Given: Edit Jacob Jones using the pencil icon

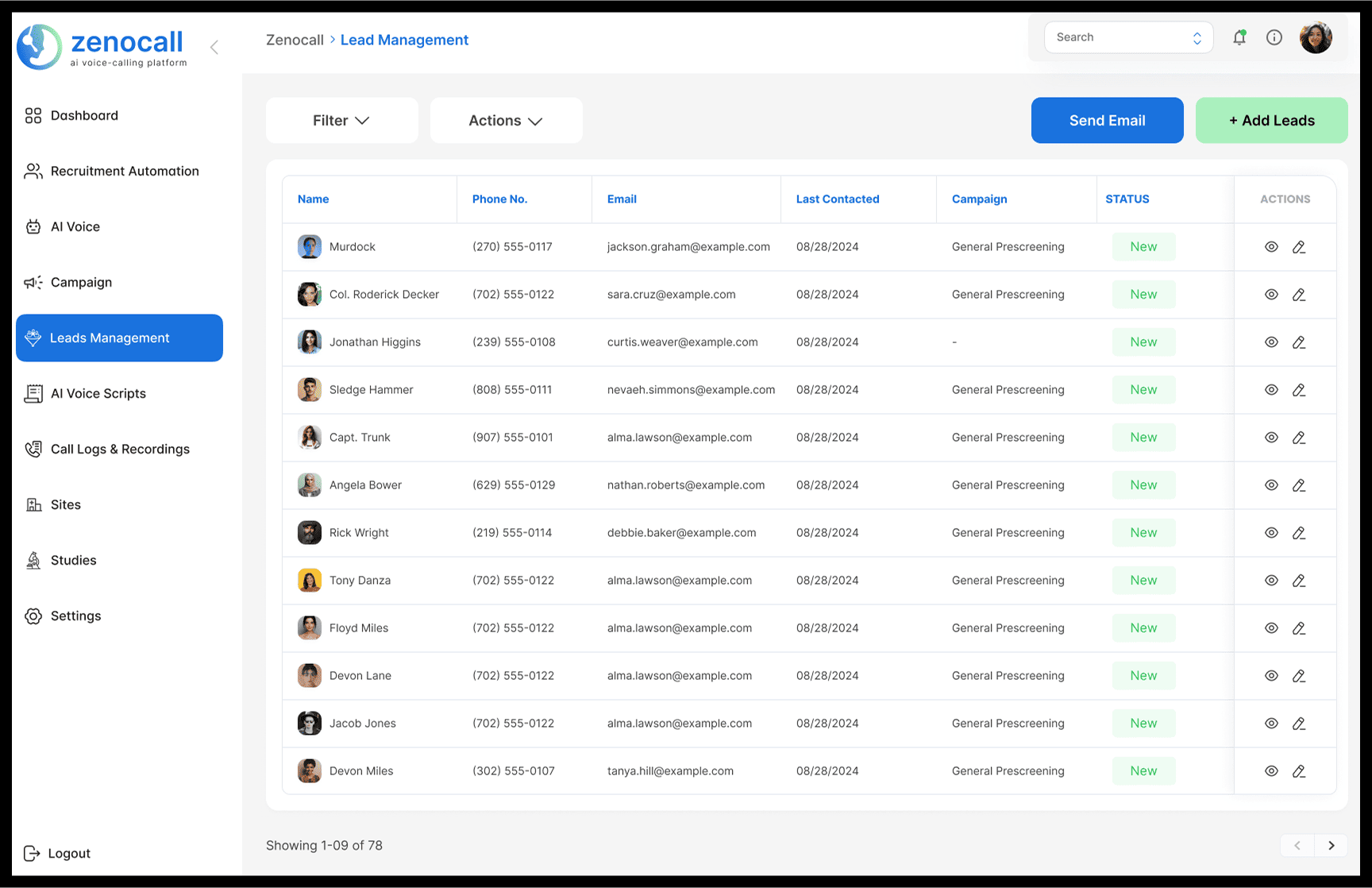Looking at the screenshot, I should [x=1300, y=723].
